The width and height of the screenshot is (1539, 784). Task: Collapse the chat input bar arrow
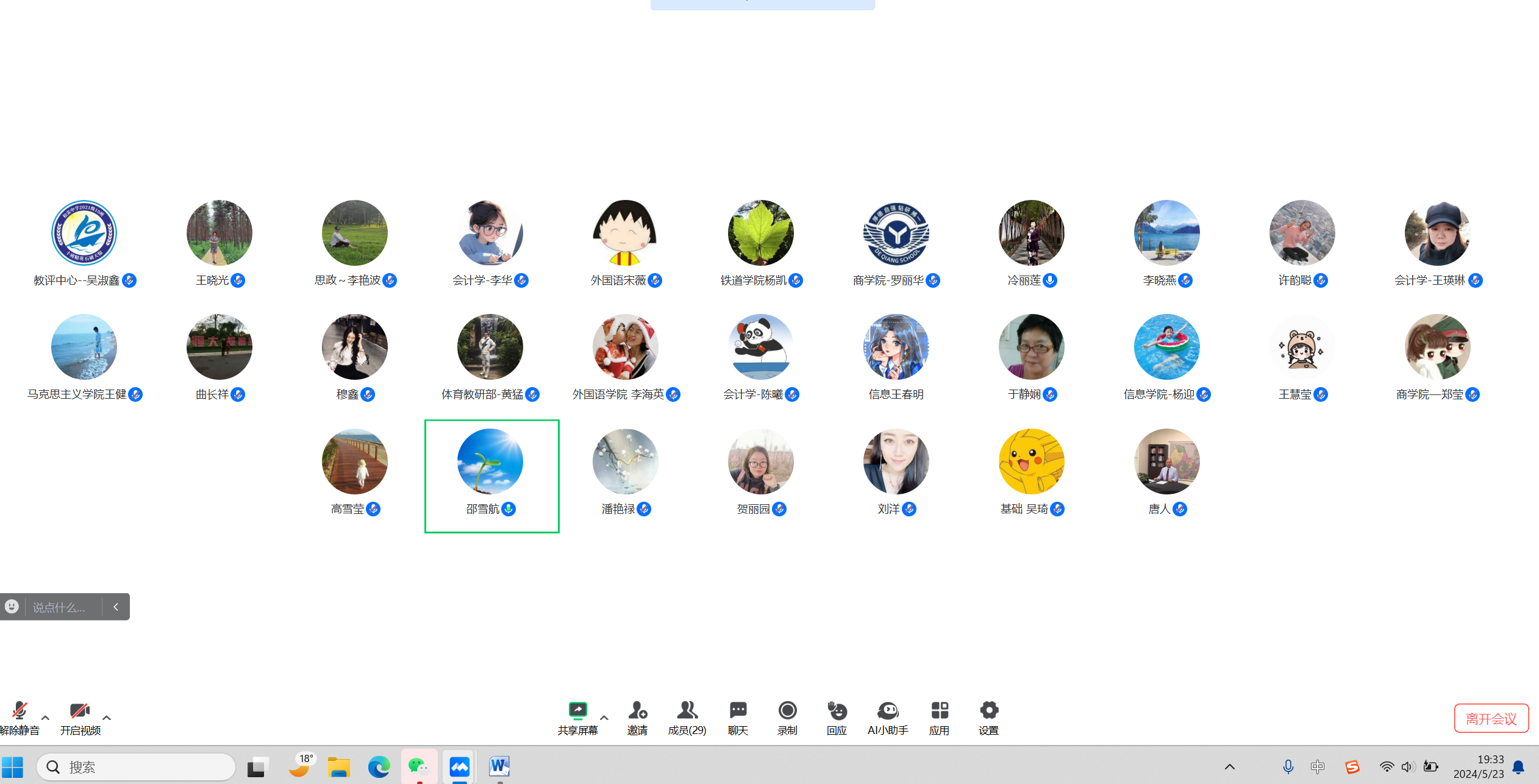click(116, 607)
